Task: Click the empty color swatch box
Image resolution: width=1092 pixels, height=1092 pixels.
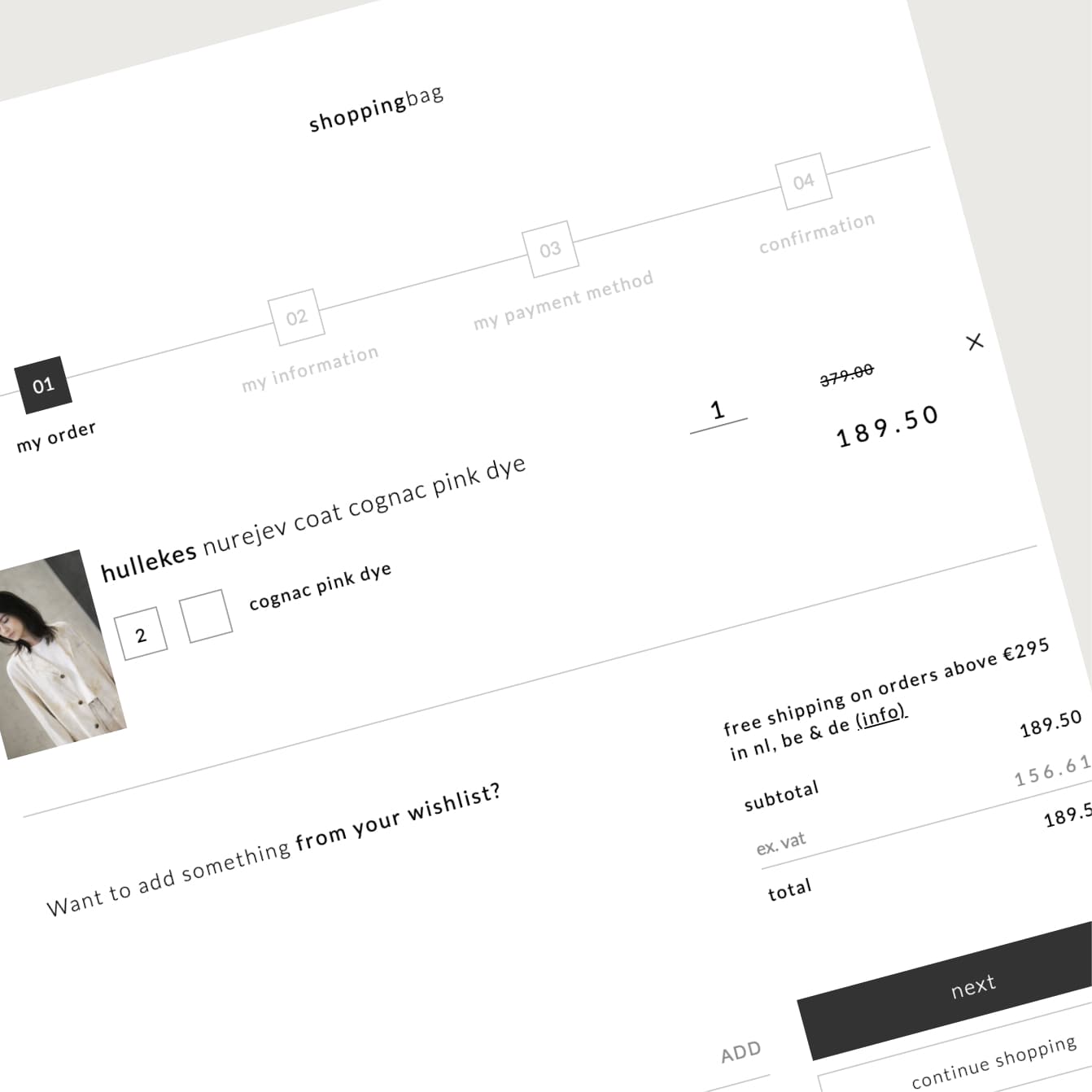Action: pos(206,616)
